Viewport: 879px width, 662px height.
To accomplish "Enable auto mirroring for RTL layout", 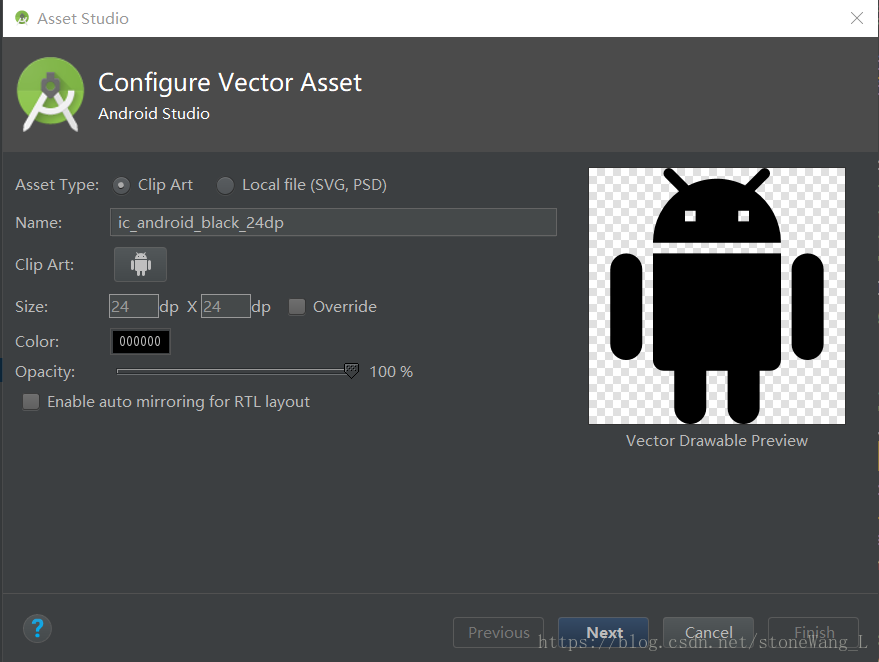I will pos(31,401).
